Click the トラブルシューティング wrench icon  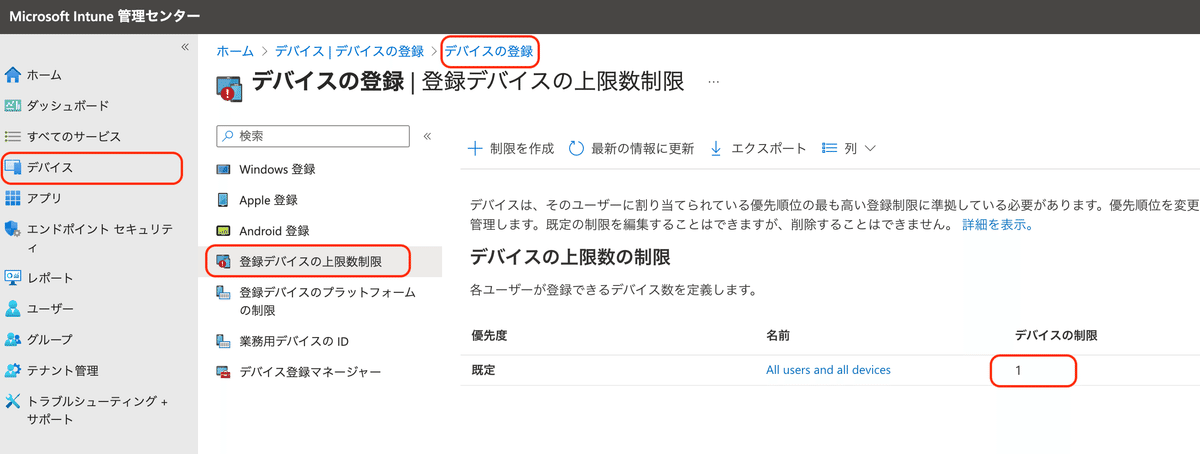13,401
